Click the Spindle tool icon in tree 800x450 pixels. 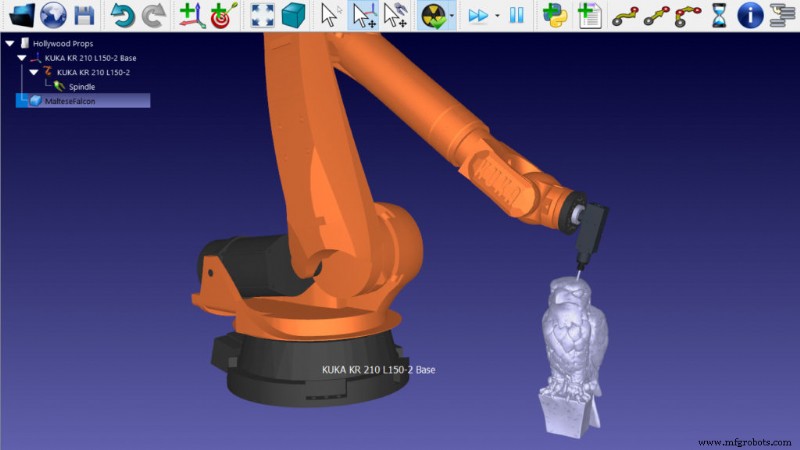[x=59, y=86]
